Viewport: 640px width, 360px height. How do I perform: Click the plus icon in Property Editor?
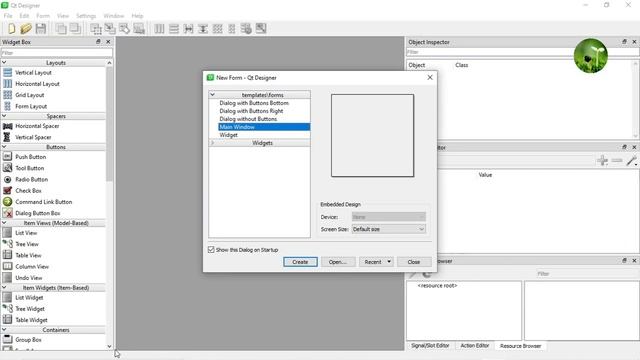(602, 160)
